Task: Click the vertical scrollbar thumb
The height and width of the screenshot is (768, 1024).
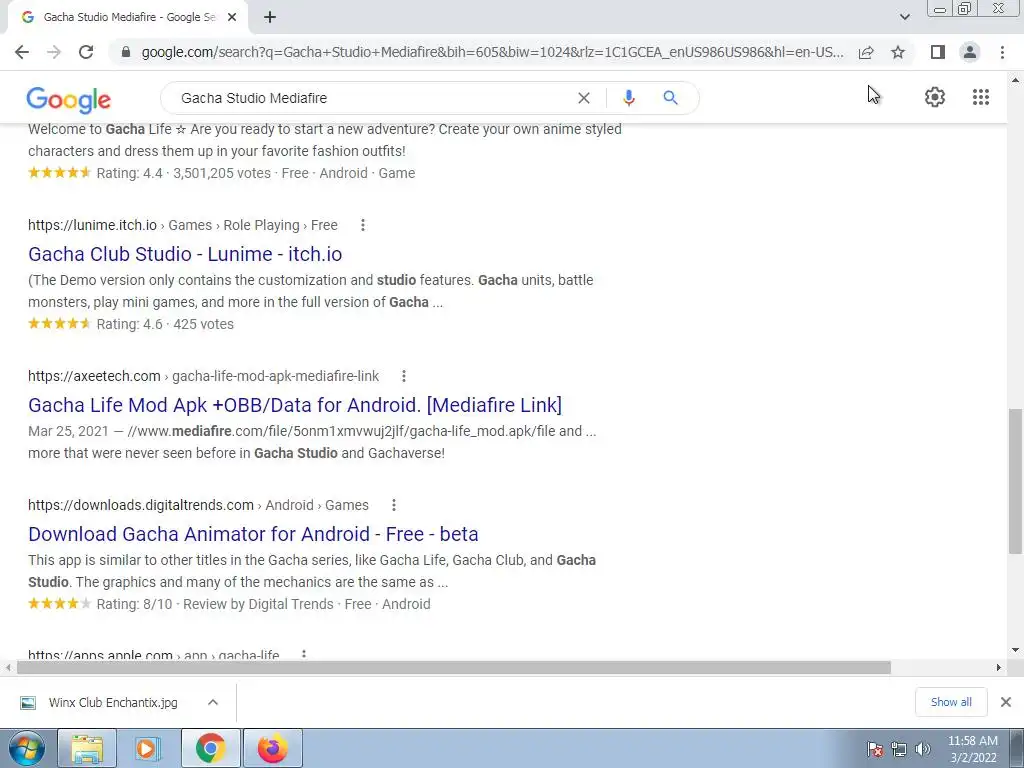Action: [1015, 481]
